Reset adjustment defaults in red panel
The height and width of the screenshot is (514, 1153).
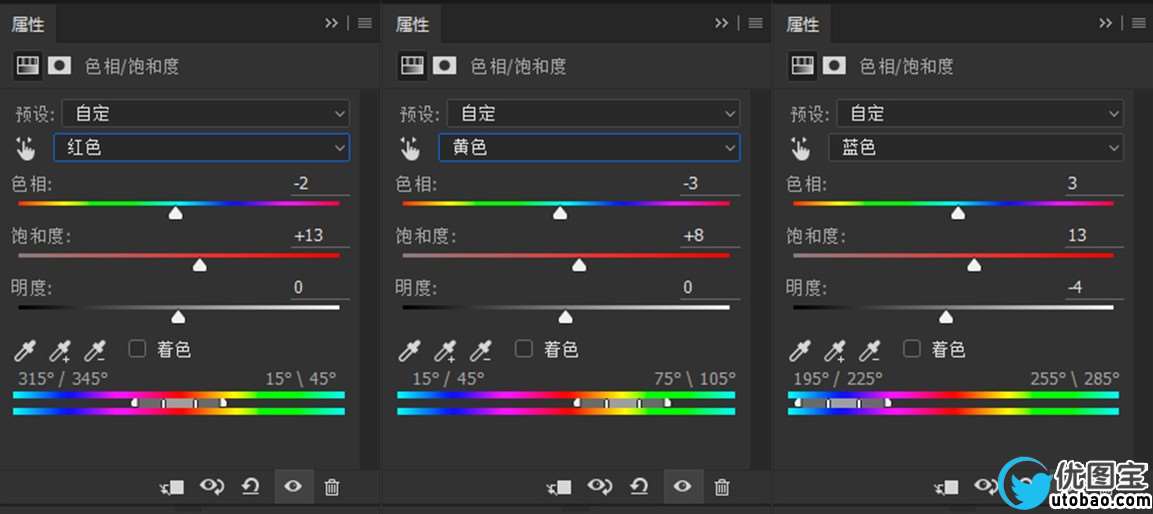click(x=251, y=486)
